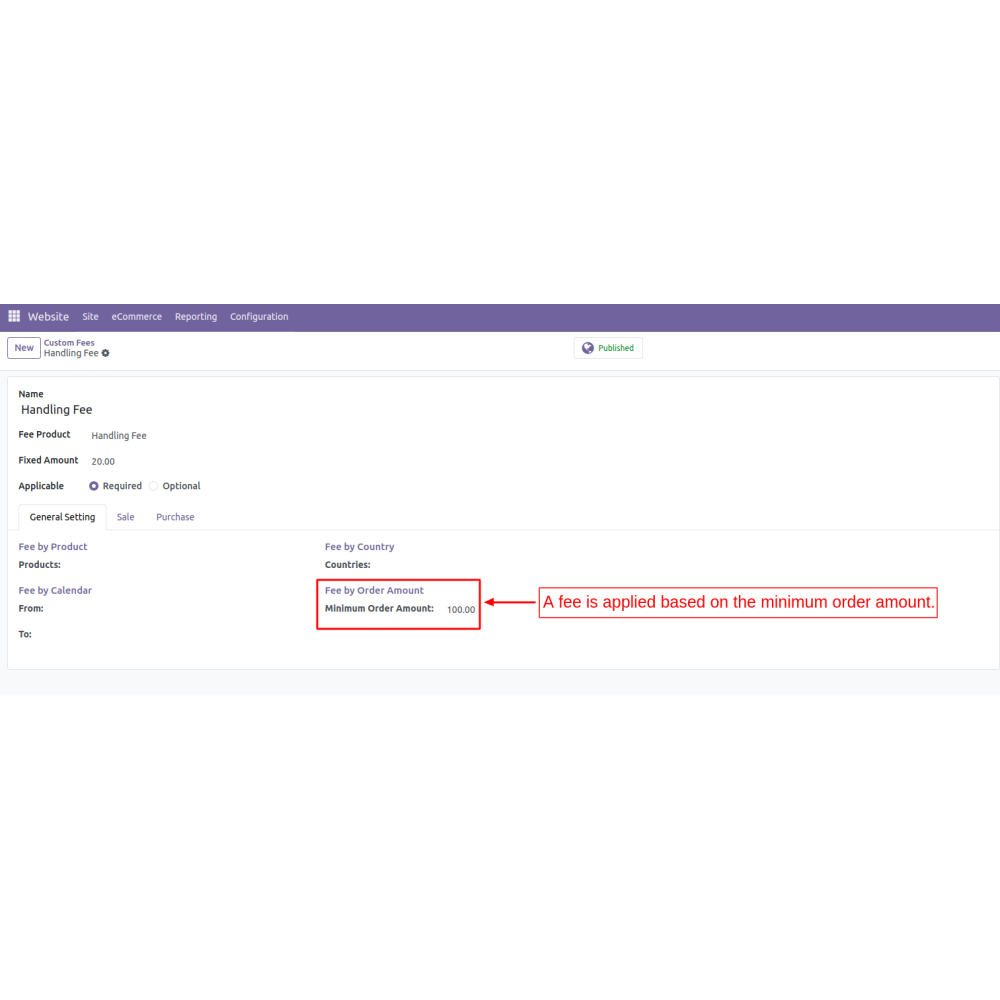Open the Reporting menu

[x=196, y=317]
